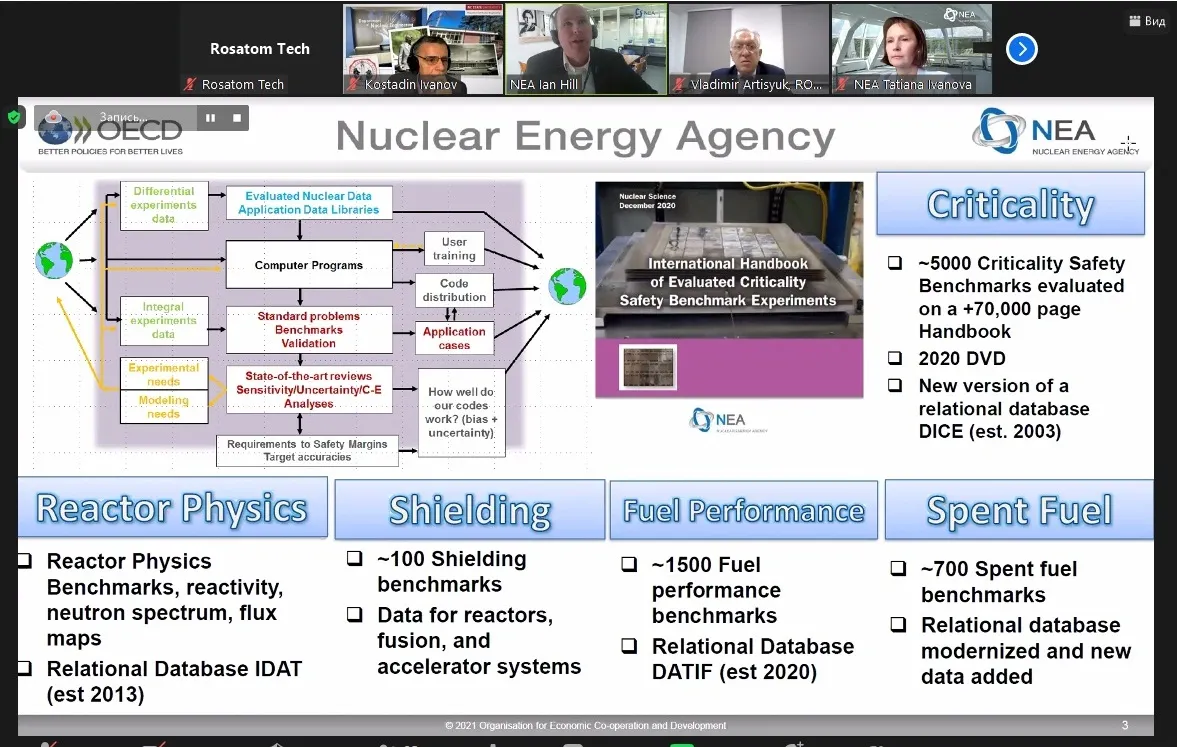Click the ~100 Shielding benchmarks bullet
The width and height of the screenshot is (1177, 747).
click(x=451, y=571)
